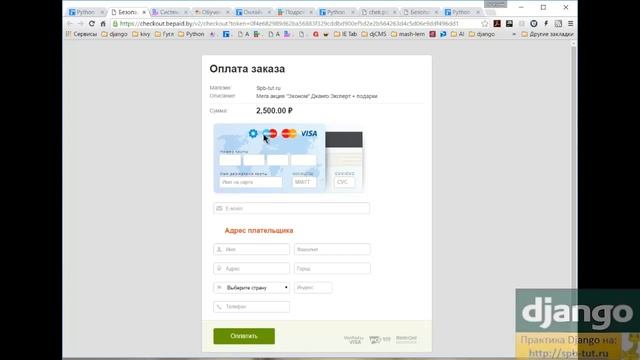Image resolution: width=640 pixels, height=360 pixels.
Task: Focus the MM/YY expiry field
Action: coord(304,182)
